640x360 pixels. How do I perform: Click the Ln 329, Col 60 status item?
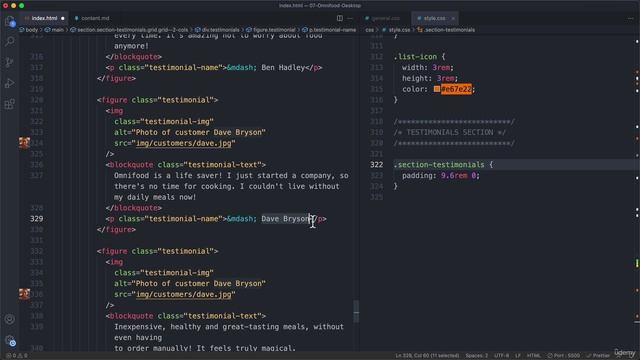(x=427, y=356)
